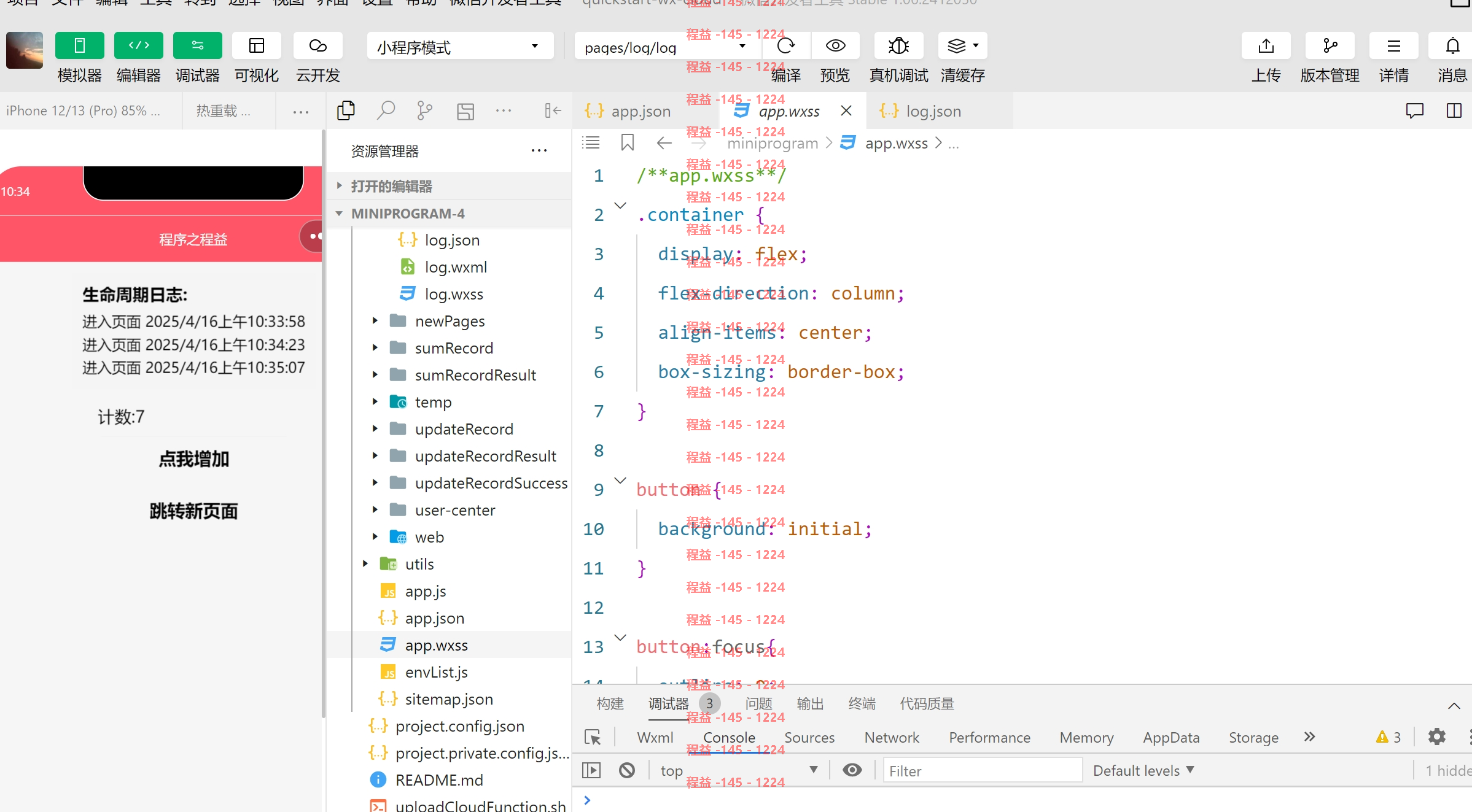Image resolution: width=1472 pixels, height=812 pixels.
Task: Click the editor comment/feedback icon
Action: 1415,111
